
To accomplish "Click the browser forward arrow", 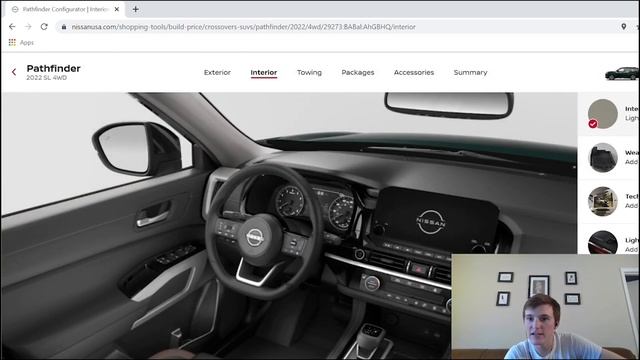I will pos(28,27).
